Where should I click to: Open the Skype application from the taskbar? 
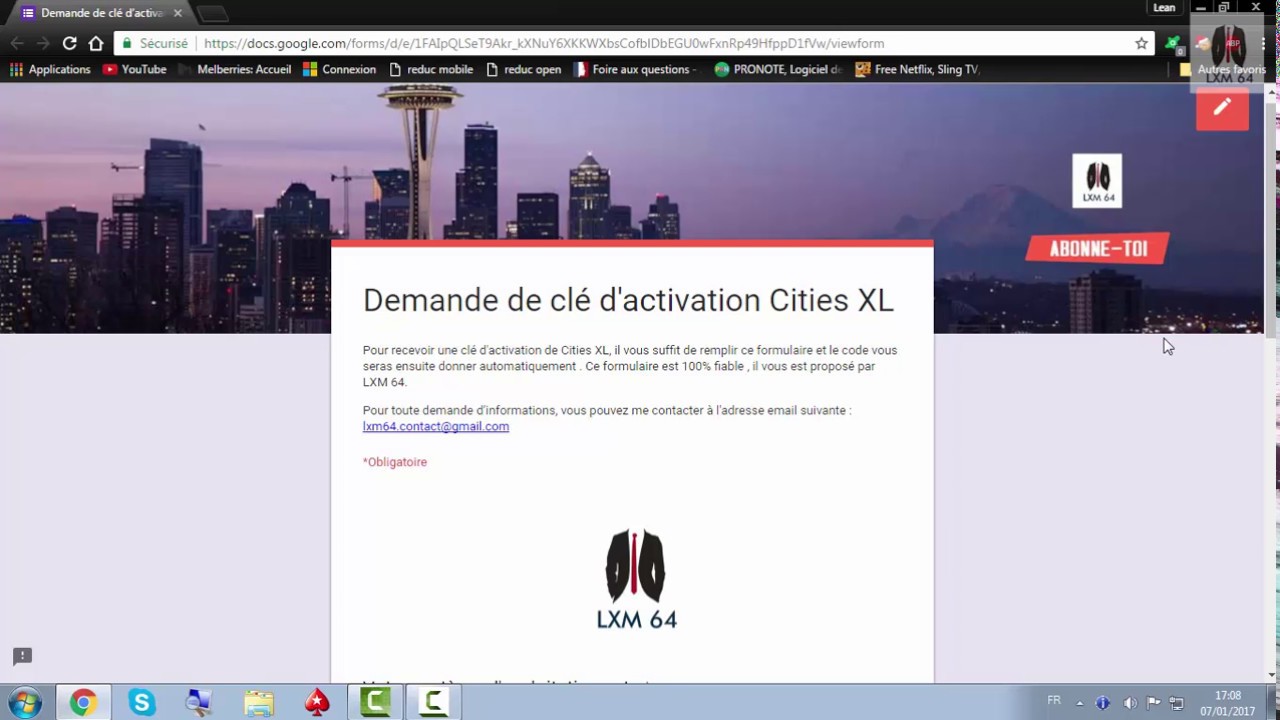tap(142, 702)
